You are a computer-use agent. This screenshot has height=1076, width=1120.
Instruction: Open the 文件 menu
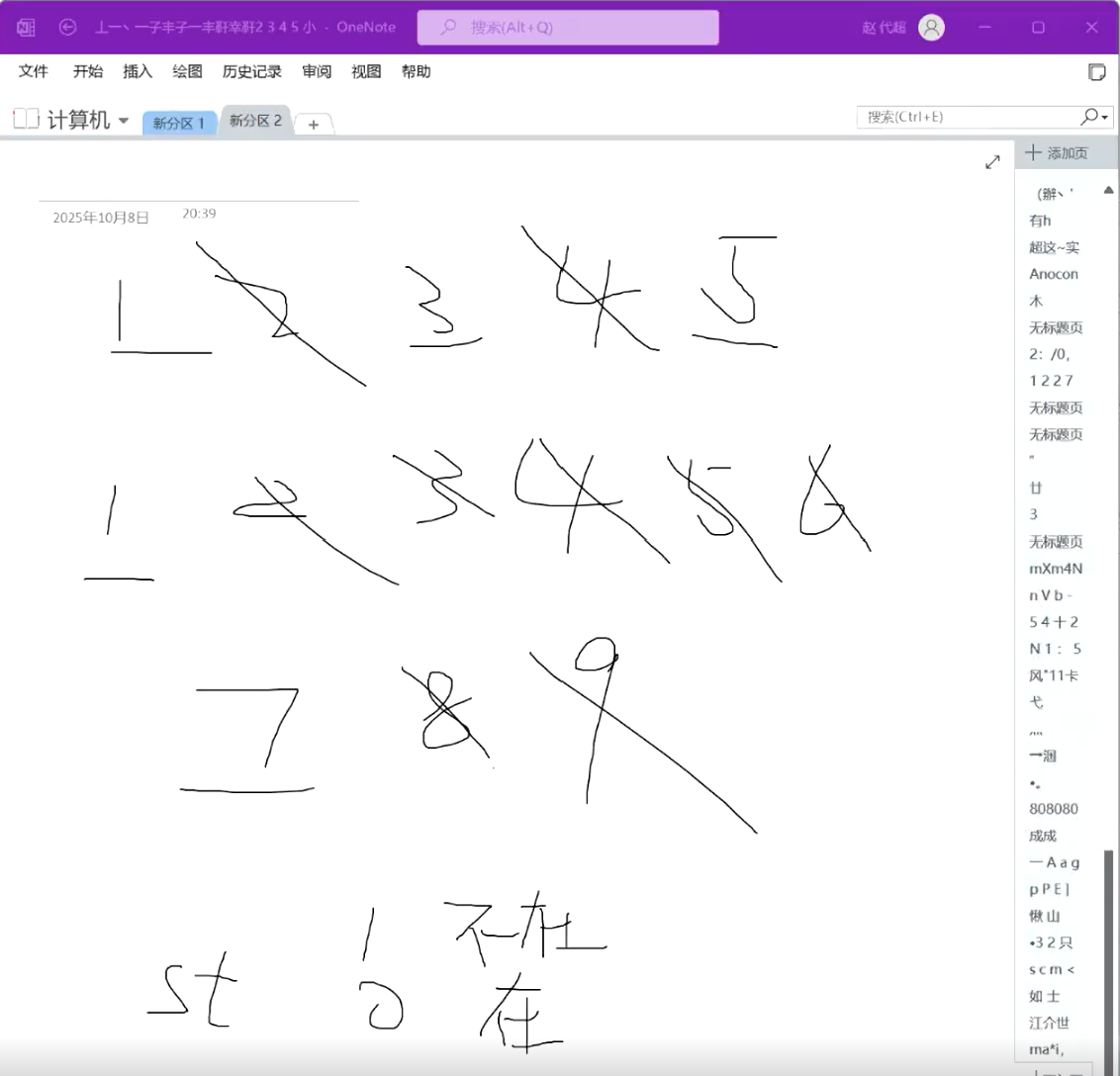click(x=34, y=71)
